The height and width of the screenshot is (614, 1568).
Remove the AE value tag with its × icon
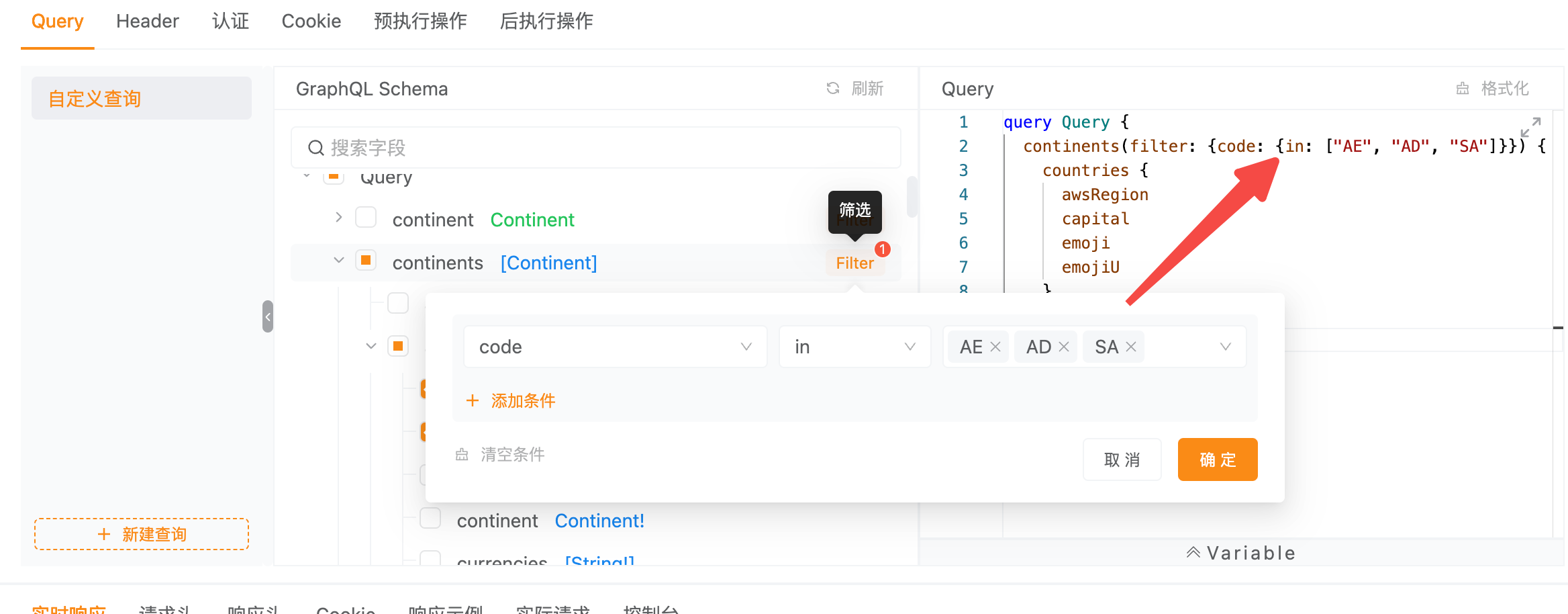coord(996,346)
